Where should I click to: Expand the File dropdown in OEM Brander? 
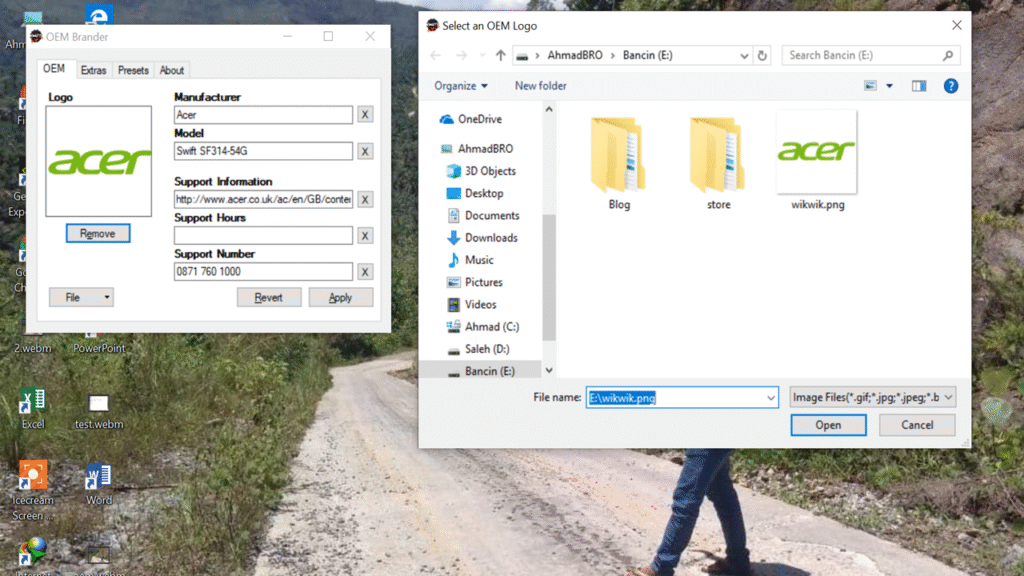pos(81,297)
